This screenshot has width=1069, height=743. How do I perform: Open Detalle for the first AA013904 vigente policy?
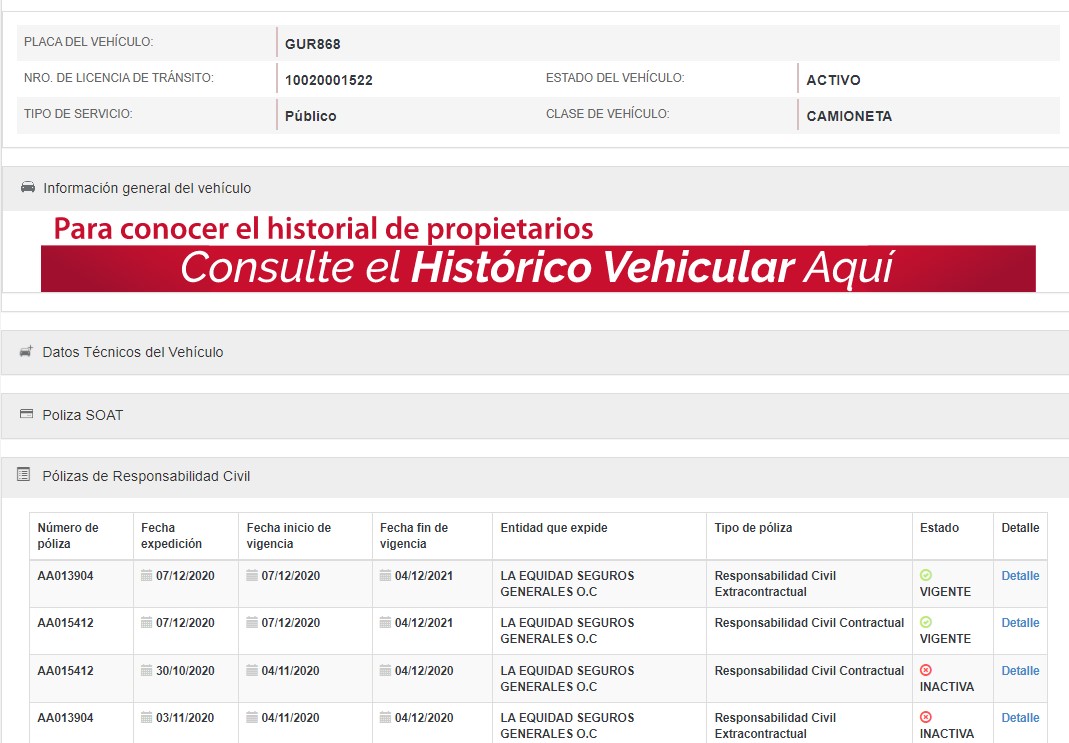(x=1020, y=576)
